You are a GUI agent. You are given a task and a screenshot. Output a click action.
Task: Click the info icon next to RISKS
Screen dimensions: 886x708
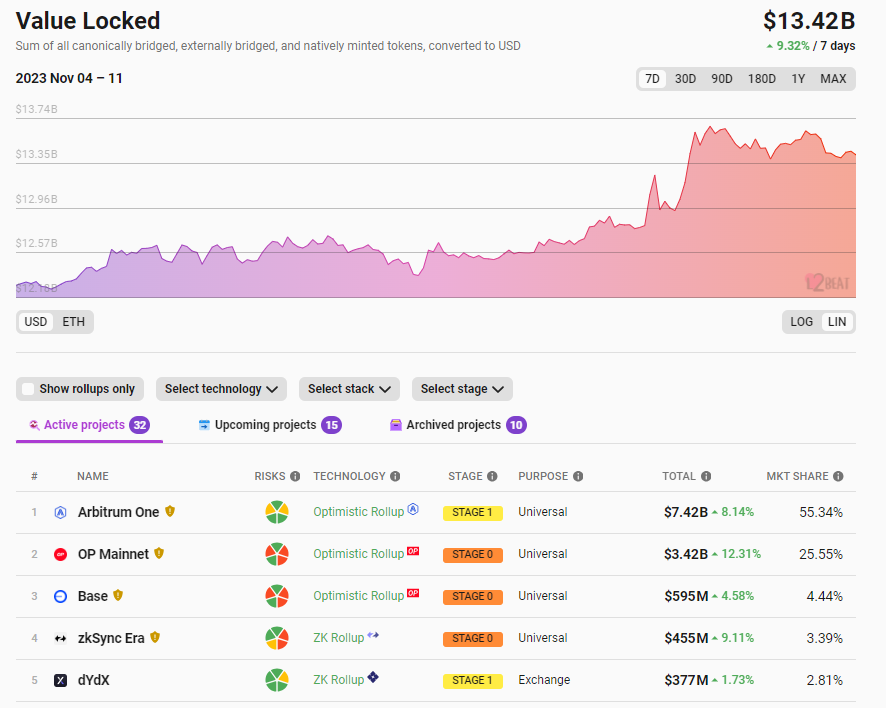click(x=295, y=477)
